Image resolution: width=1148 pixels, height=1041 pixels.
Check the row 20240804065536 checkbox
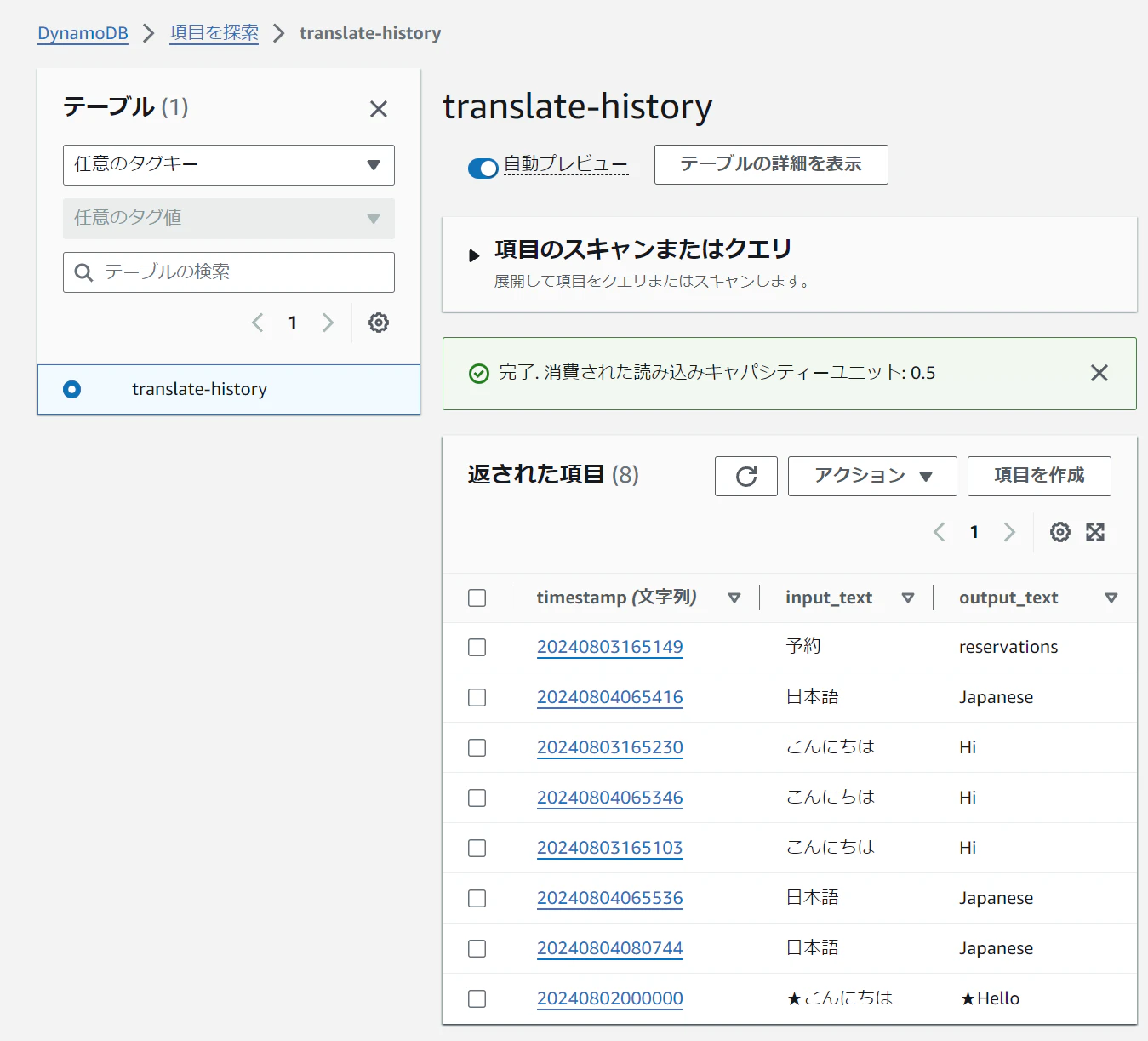[477, 899]
